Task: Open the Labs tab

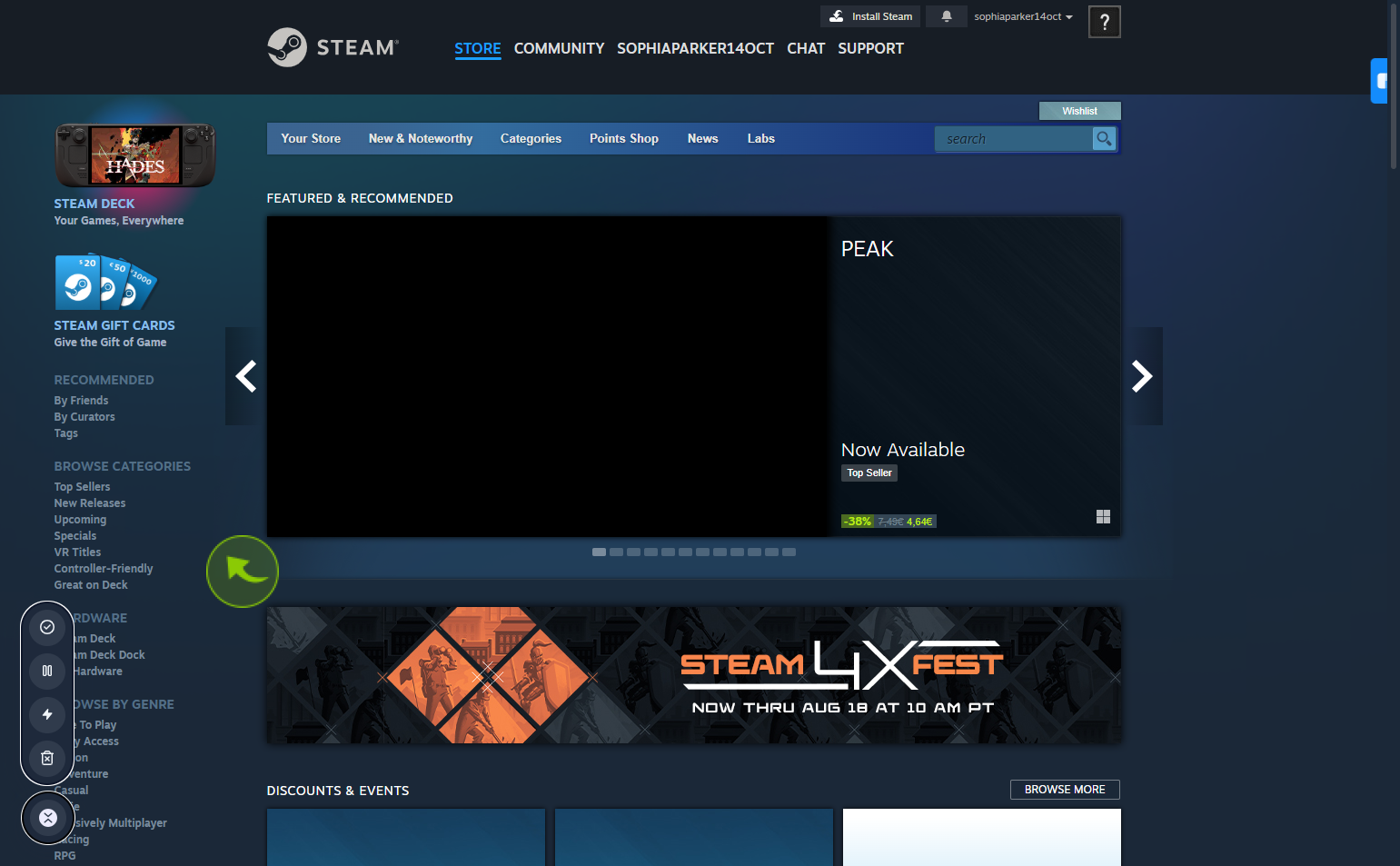Action: [x=761, y=138]
